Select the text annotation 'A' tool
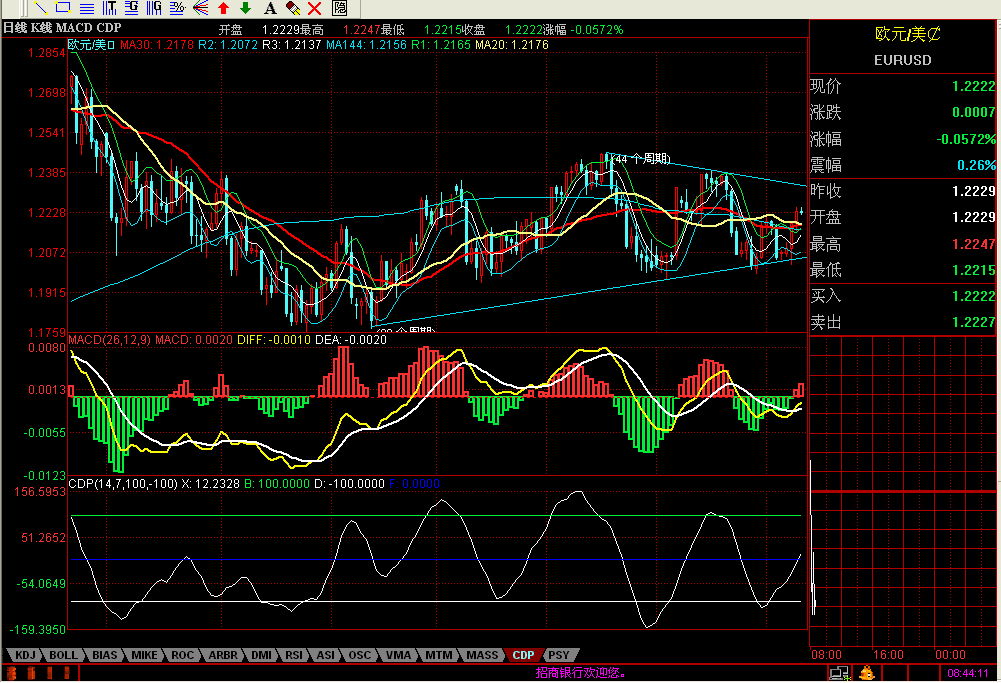Image resolution: width=1001 pixels, height=683 pixels. click(269, 7)
